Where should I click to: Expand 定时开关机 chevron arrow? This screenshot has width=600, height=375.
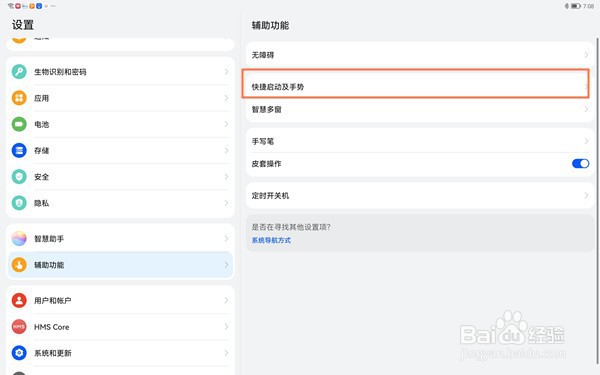[586, 196]
